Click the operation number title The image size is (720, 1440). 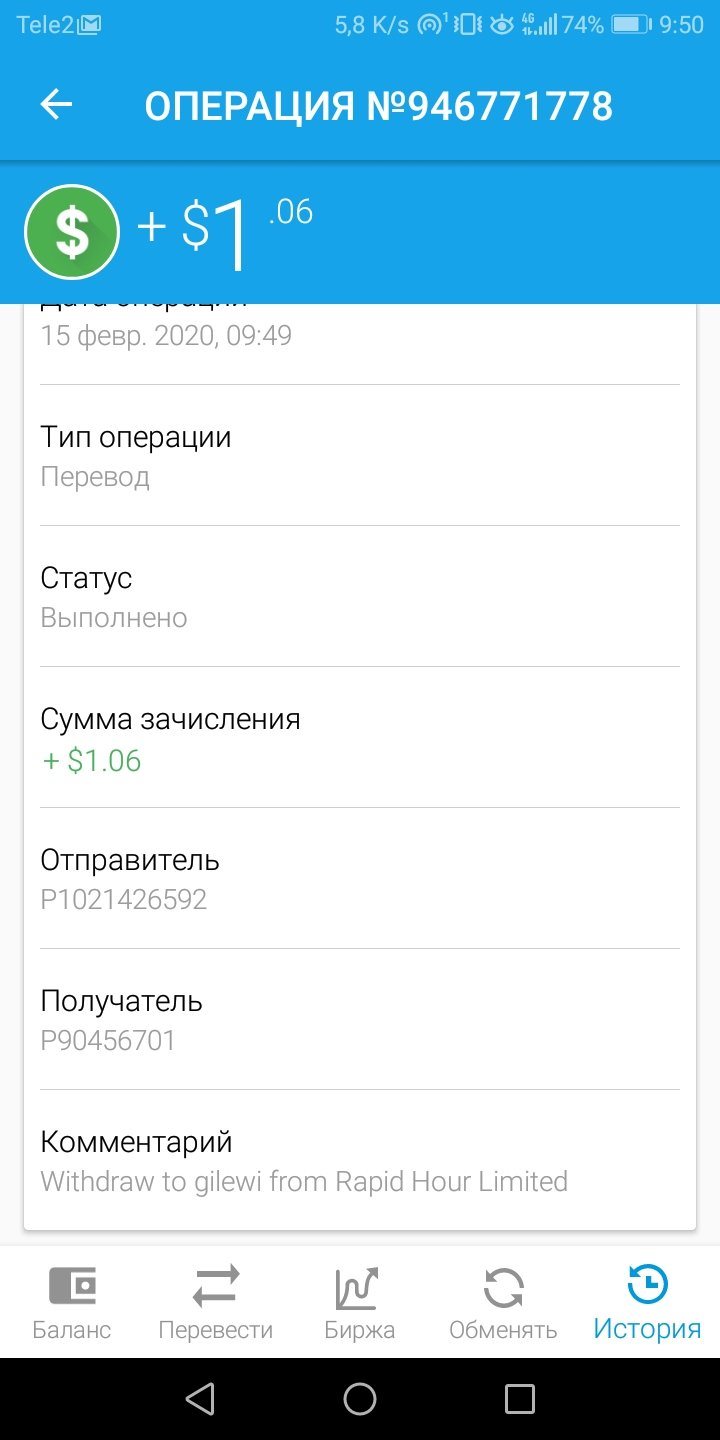point(379,106)
